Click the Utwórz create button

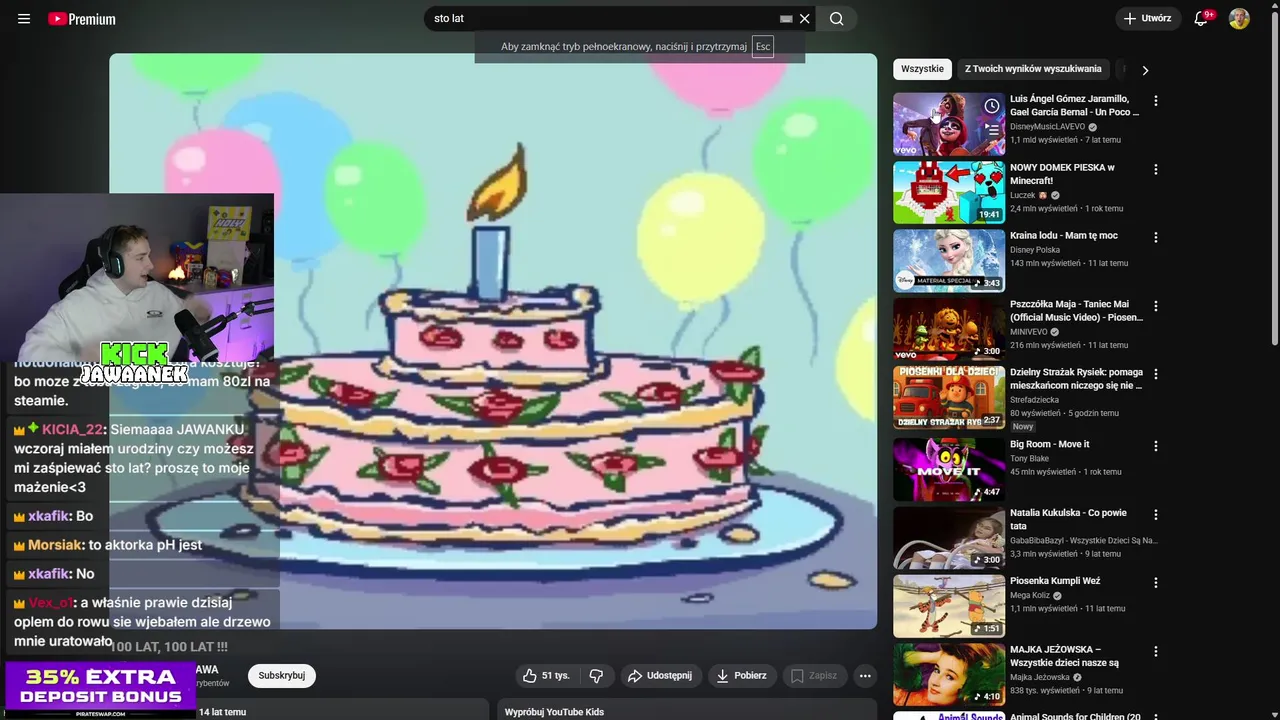(x=1148, y=19)
